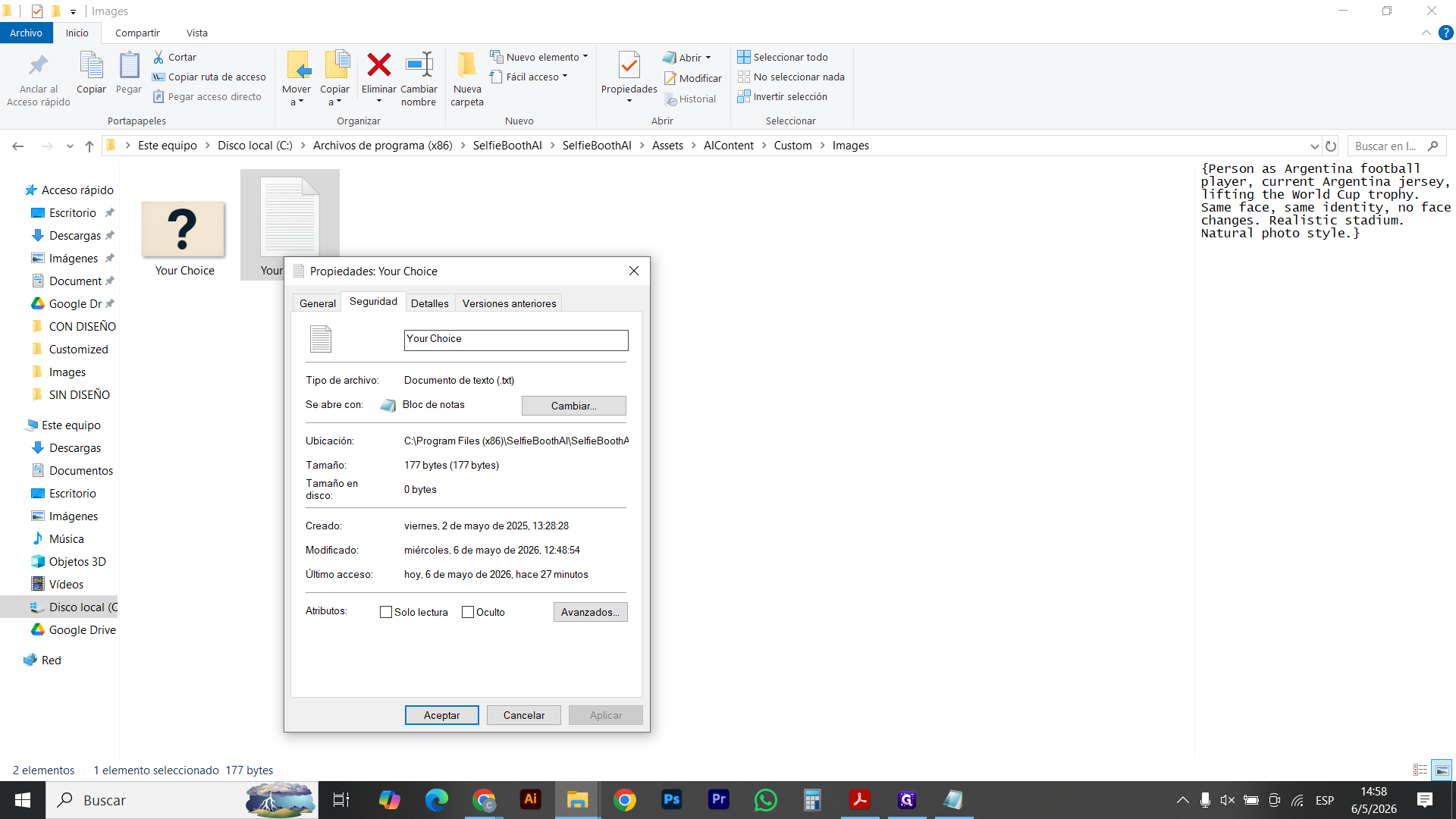
Task: Click AIContent in the address breadcrumb
Action: coord(728,146)
